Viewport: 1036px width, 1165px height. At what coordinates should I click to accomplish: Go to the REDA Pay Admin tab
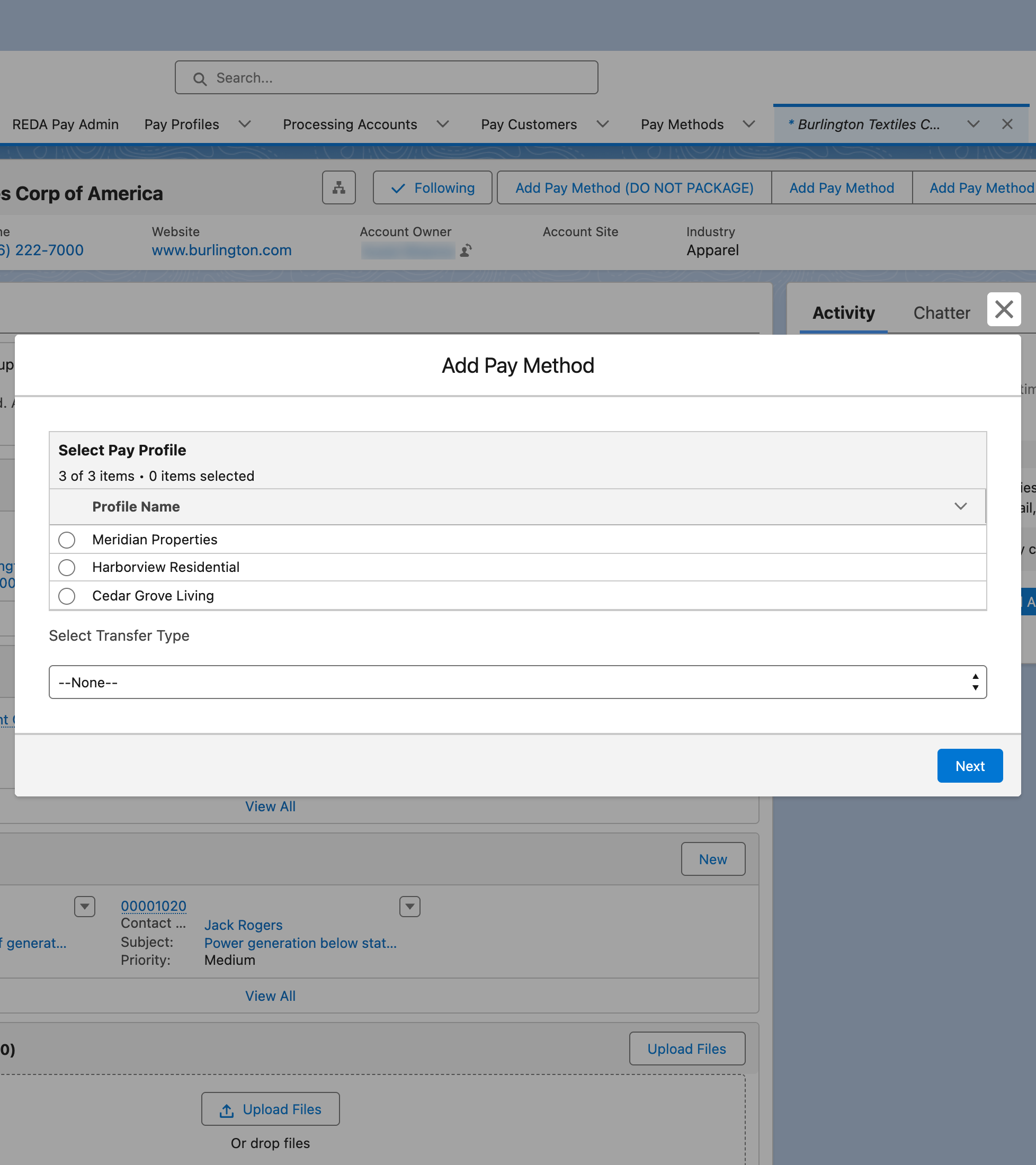pos(66,124)
